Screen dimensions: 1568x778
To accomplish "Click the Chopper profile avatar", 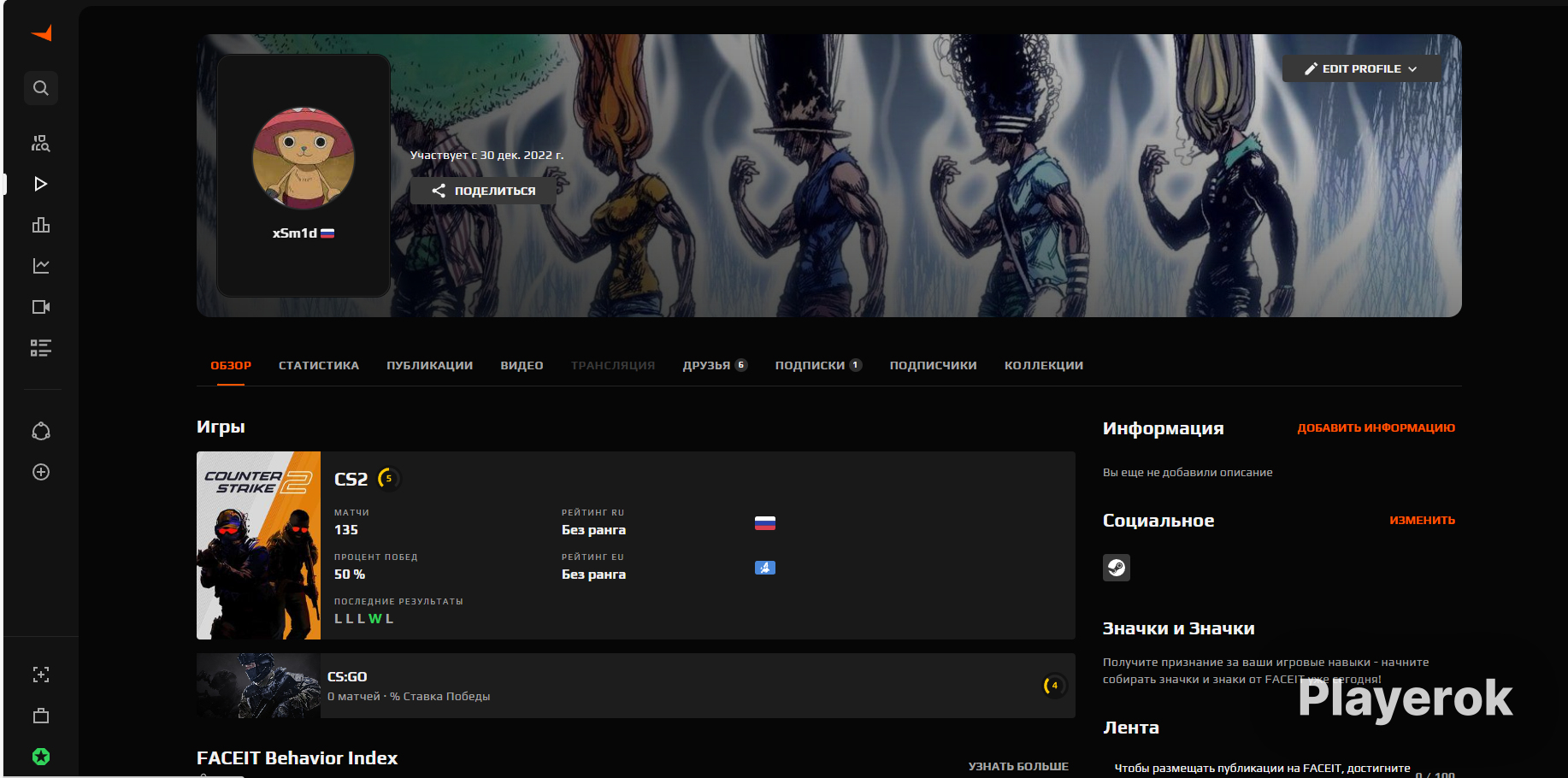I will click(x=304, y=158).
